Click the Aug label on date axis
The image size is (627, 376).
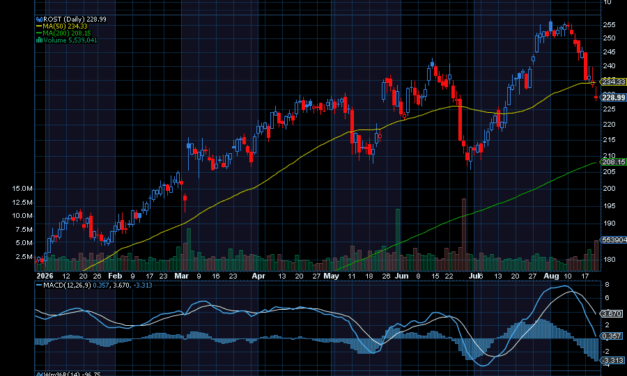(551, 276)
